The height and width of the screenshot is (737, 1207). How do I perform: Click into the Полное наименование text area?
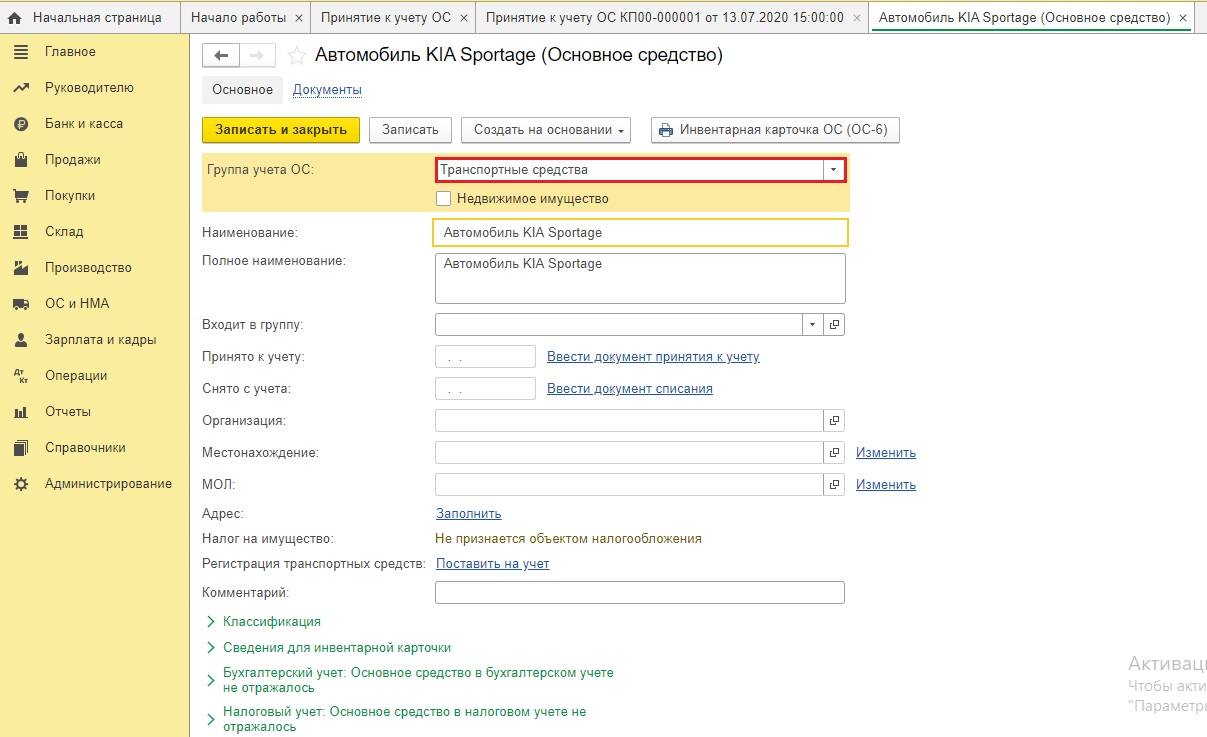pos(640,278)
